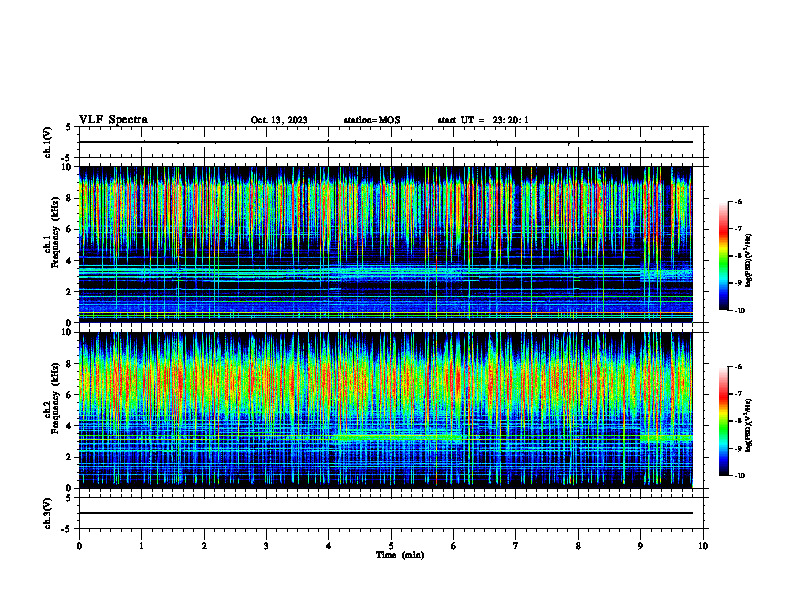Click time-axis tick label "9"
This screenshot has width=792, height=612.
(x=640, y=546)
